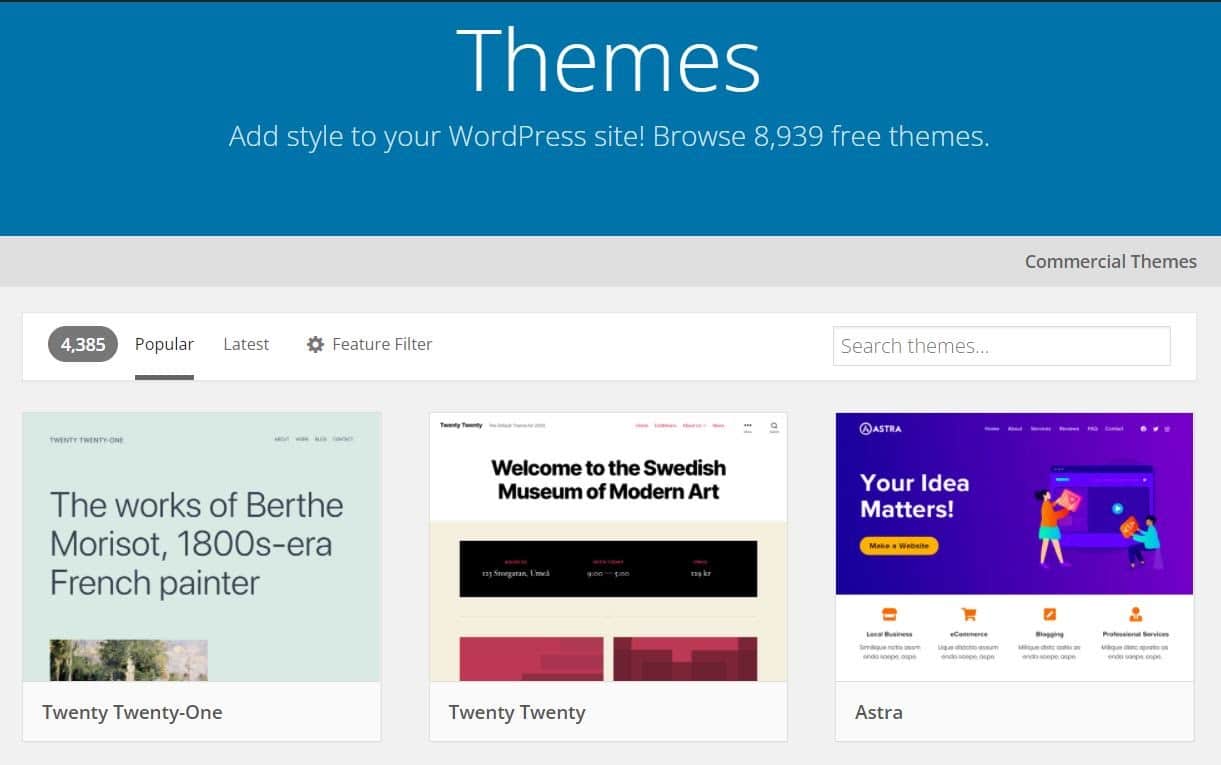Click the Twitter icon in Astra preview header
This screenshot has width=1221, height=765.
click(x=1155, y=428)
